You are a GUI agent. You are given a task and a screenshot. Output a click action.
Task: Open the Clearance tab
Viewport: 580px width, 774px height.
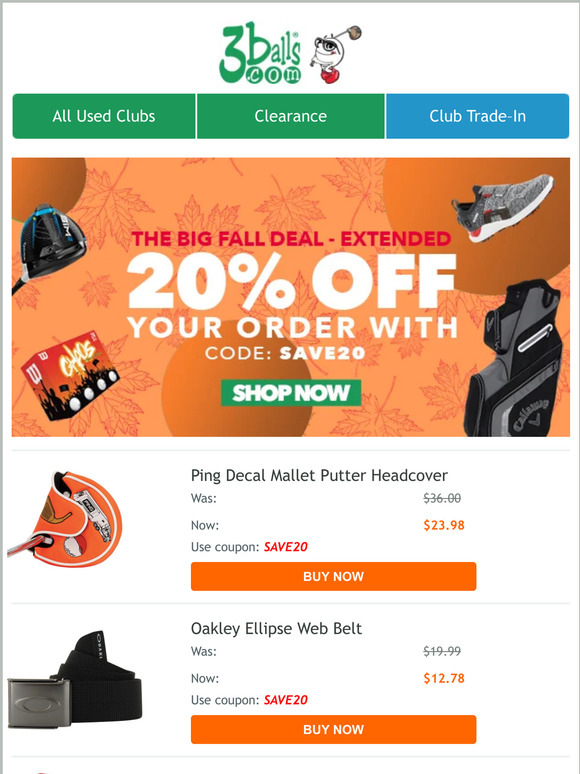(291, 116)
